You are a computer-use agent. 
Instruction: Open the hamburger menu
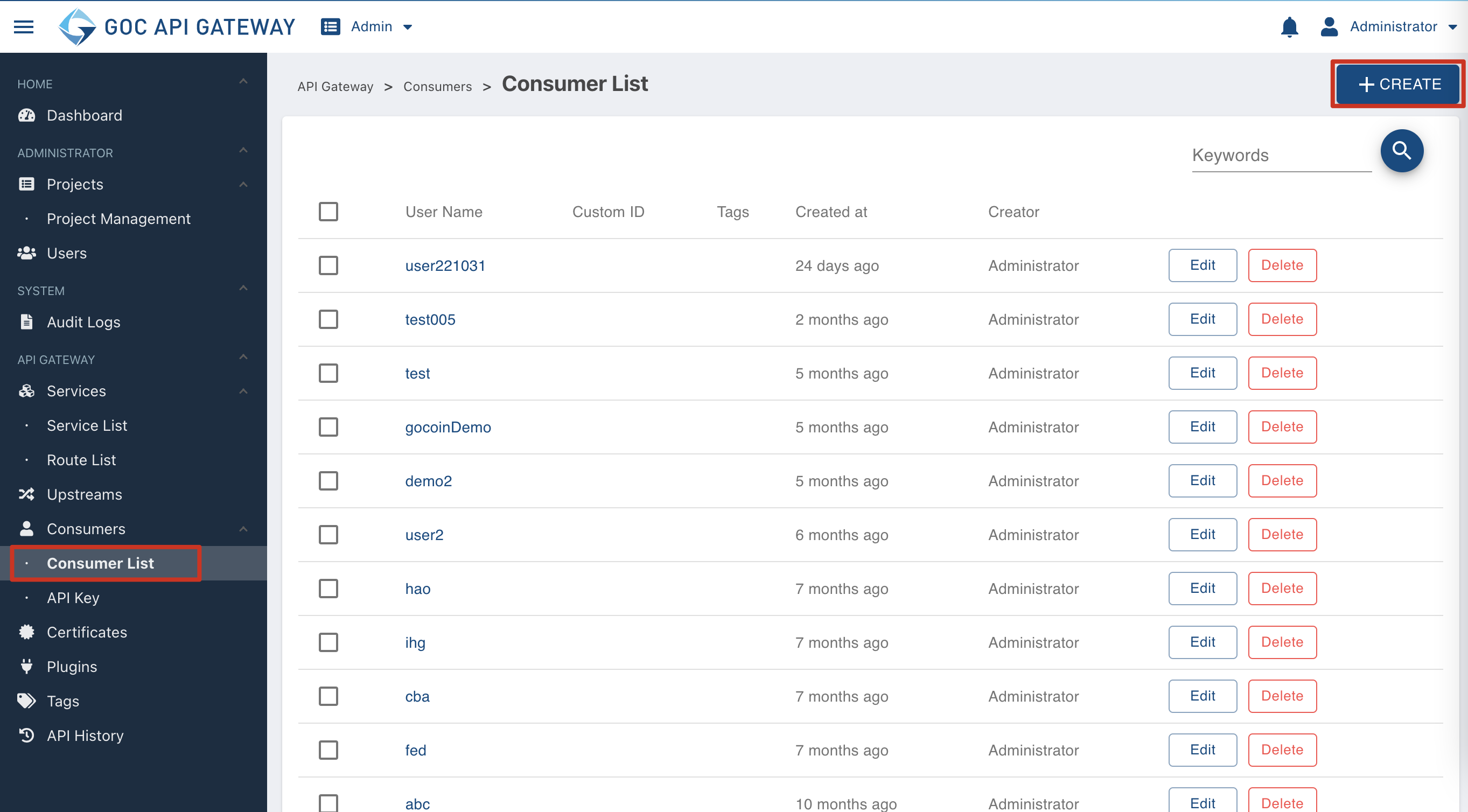(23, 27)
